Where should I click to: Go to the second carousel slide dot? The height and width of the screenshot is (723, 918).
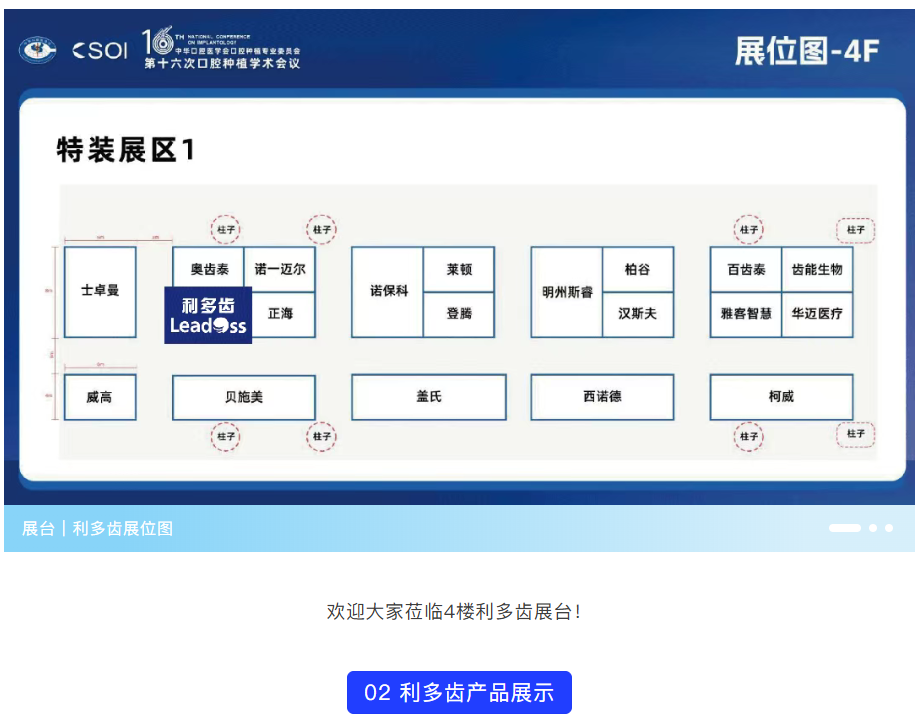tap(873, 528)
